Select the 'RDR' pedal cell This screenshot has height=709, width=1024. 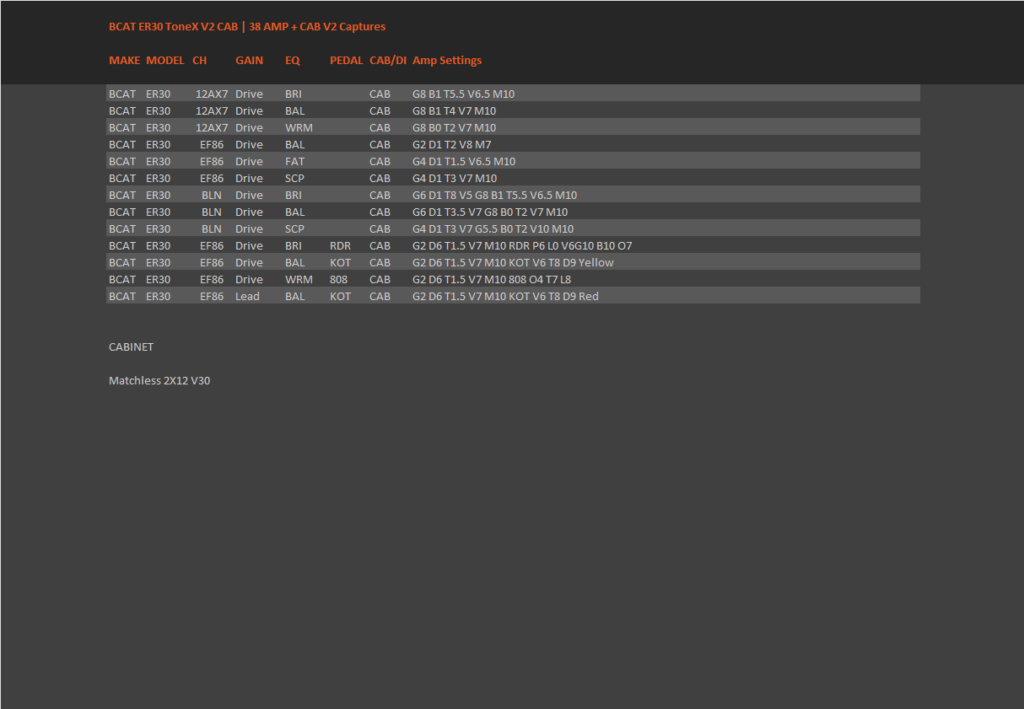(x=340, y=246)
